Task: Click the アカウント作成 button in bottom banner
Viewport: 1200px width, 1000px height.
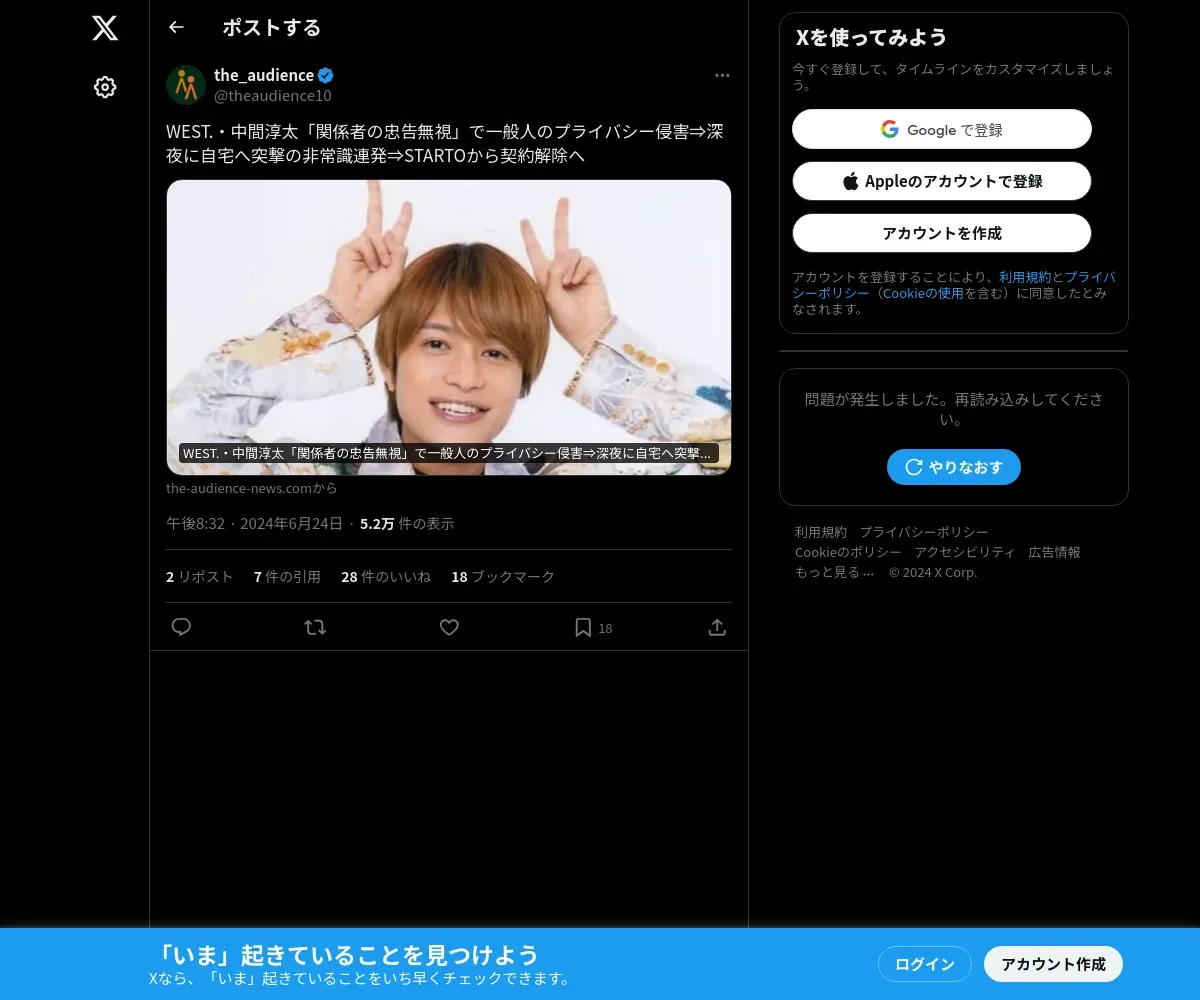Action: pos(1054,964)
